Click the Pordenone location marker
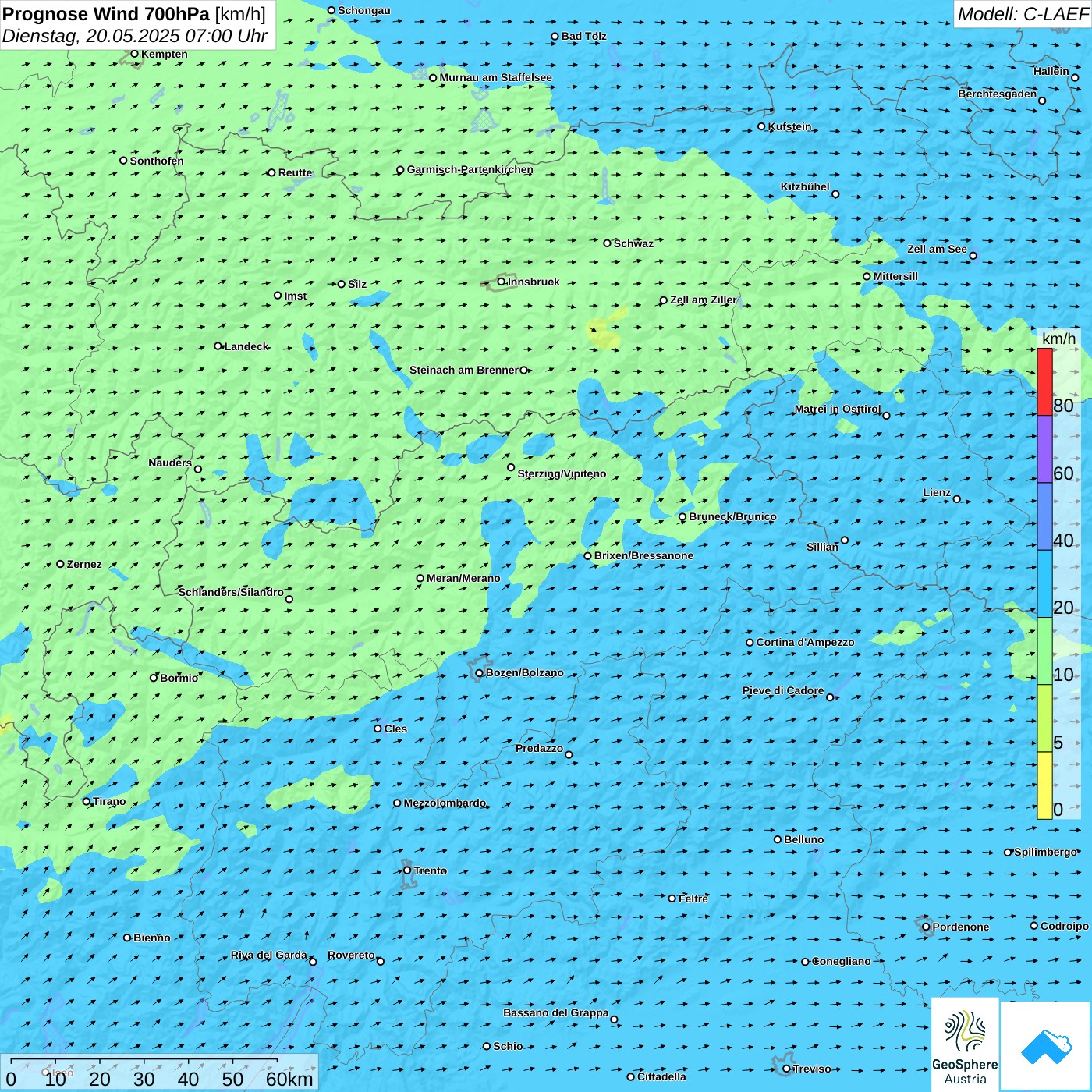Image resolution: width=1092 pixels, height=1092 pixels. (x=927, y=927)
